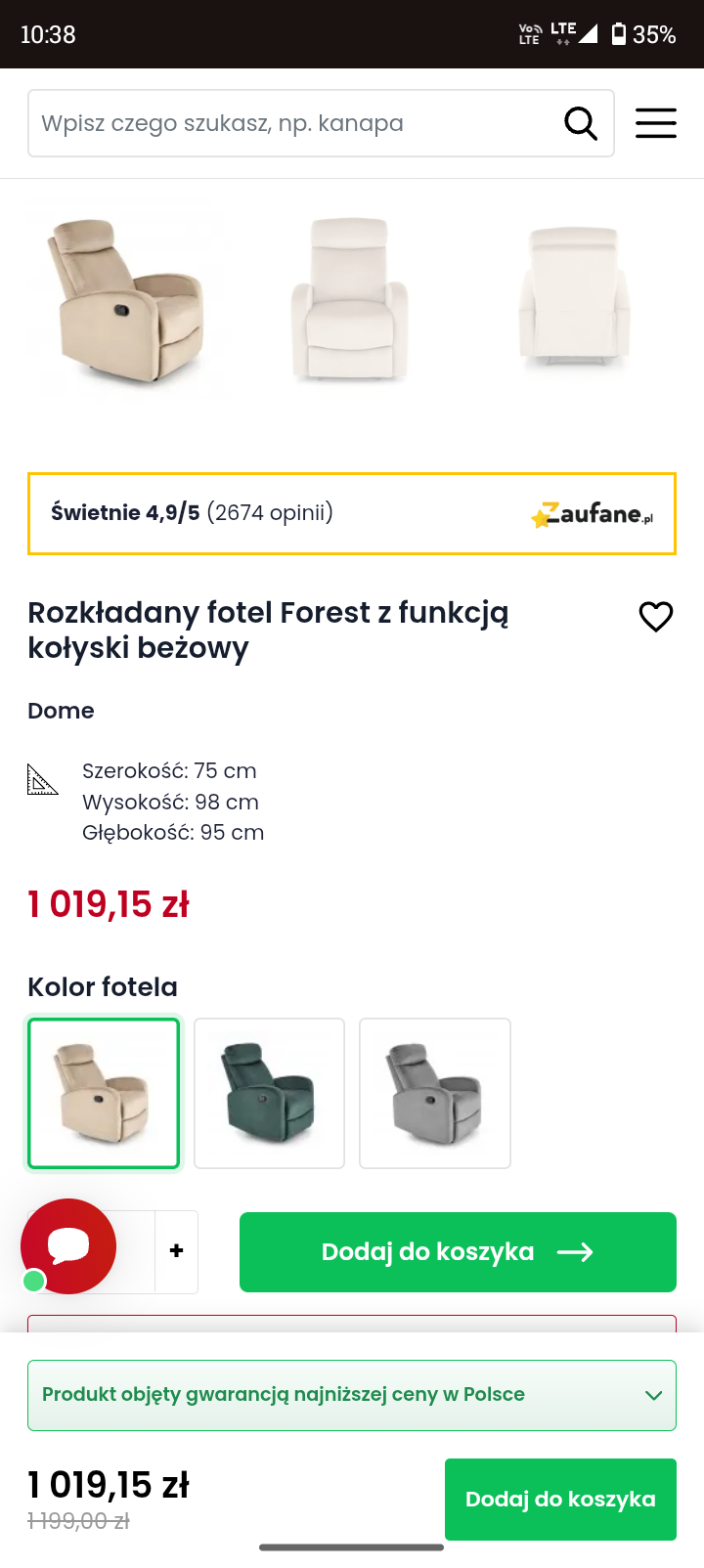Screen dimensions: 704x1568
Task: Focus the product search input field
Action: pos(293,124)
